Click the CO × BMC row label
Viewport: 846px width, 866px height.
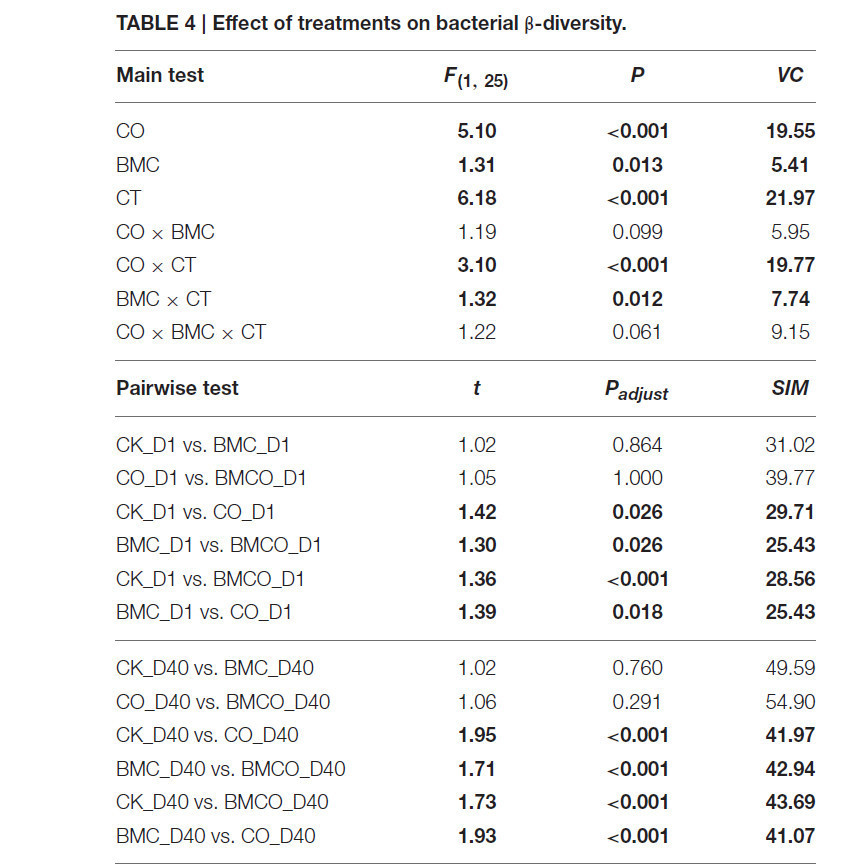click(165, 232)
